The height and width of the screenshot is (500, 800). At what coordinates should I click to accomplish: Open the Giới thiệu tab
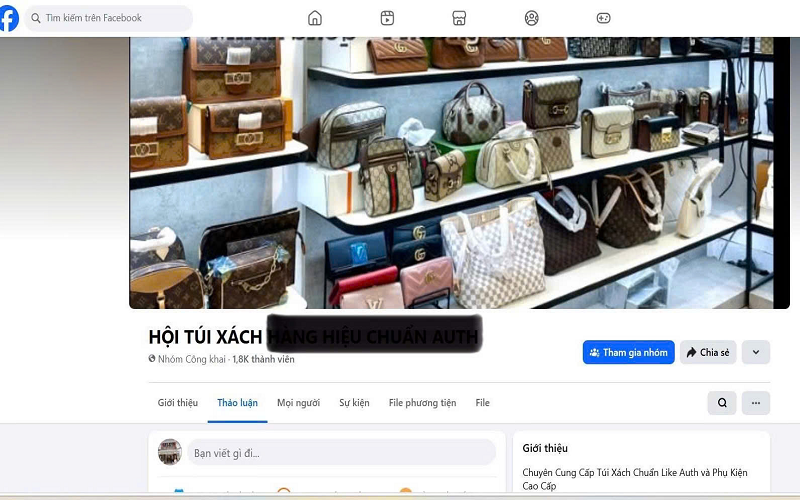coord(178,403)
